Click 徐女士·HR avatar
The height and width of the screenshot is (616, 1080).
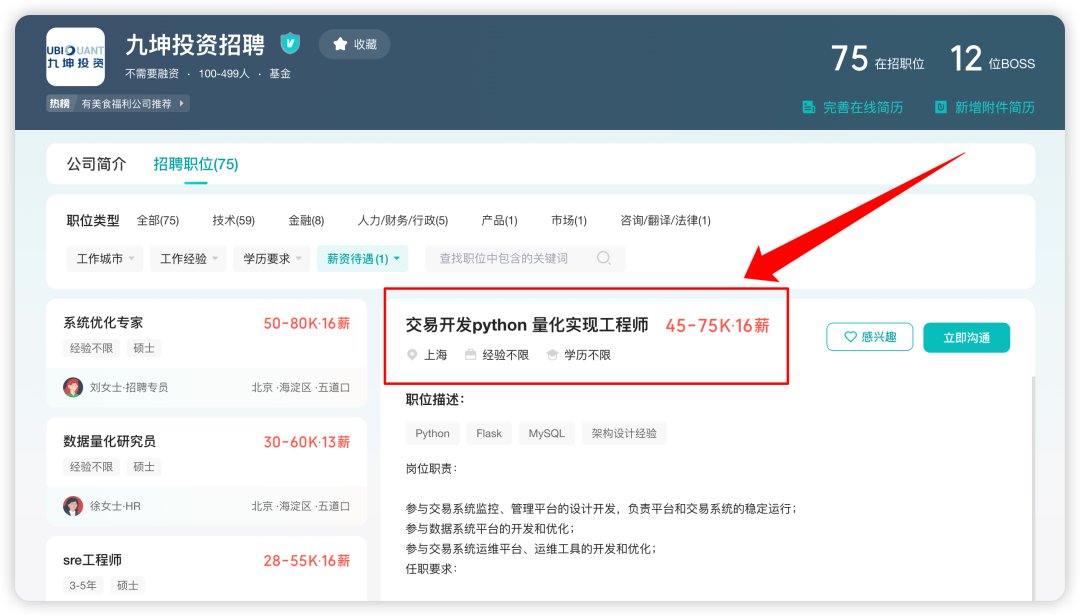tap(72, 506)
